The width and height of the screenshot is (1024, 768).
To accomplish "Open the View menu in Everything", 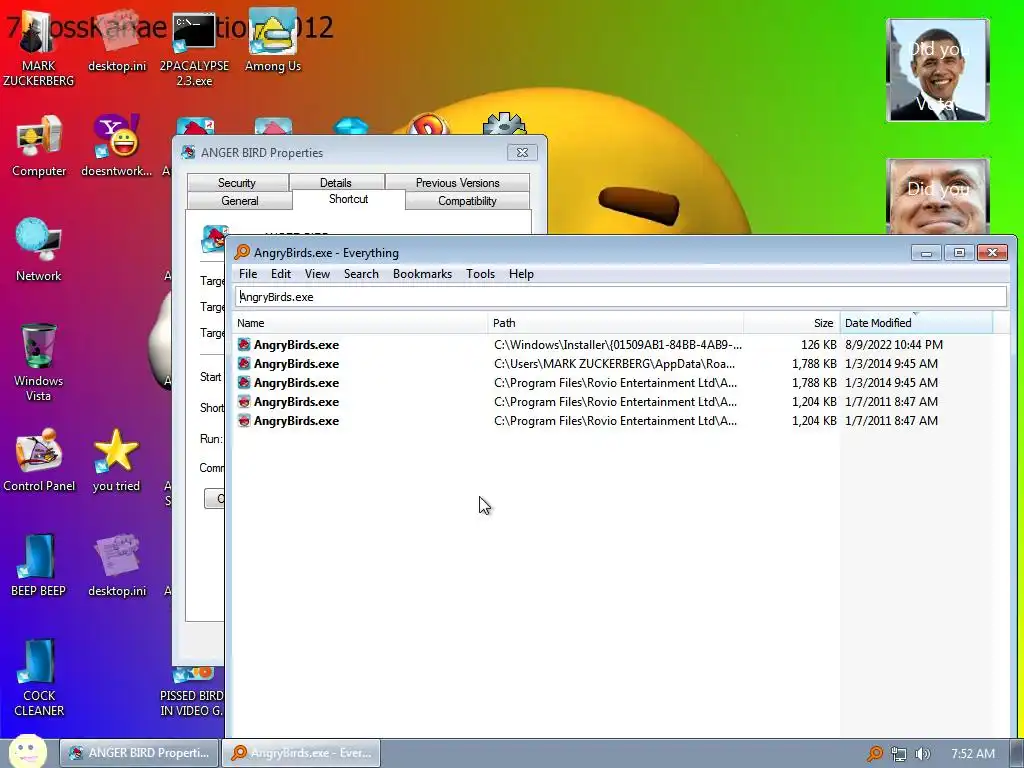I will (x=317, y=274).
